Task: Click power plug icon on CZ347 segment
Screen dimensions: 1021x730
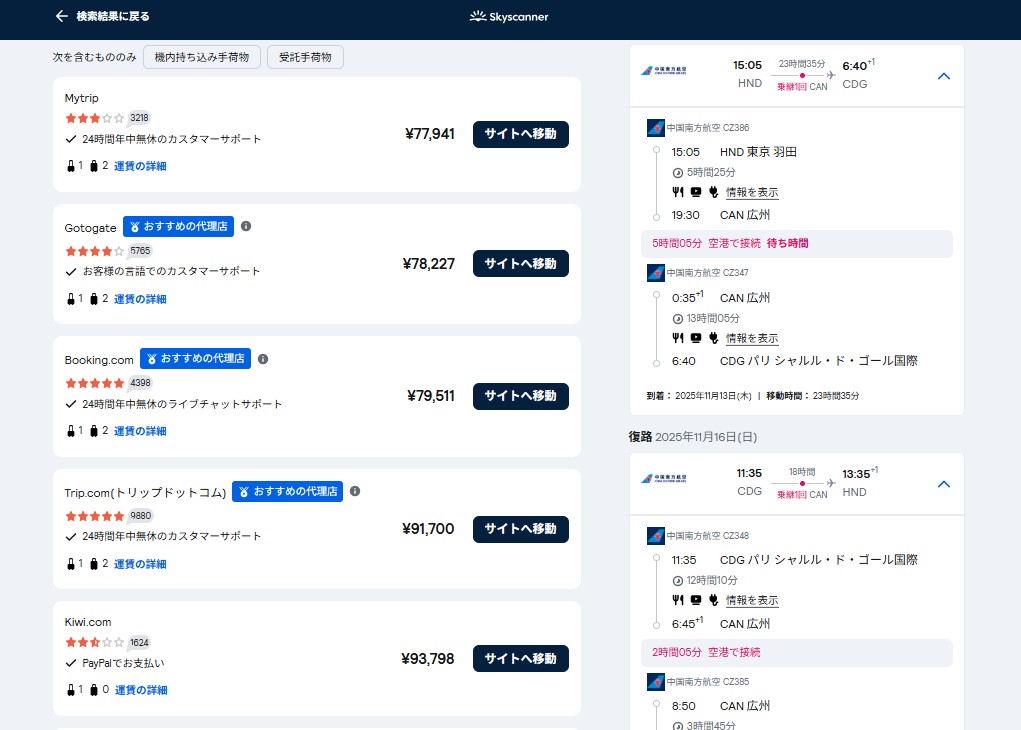Action: tap(714, 338)
